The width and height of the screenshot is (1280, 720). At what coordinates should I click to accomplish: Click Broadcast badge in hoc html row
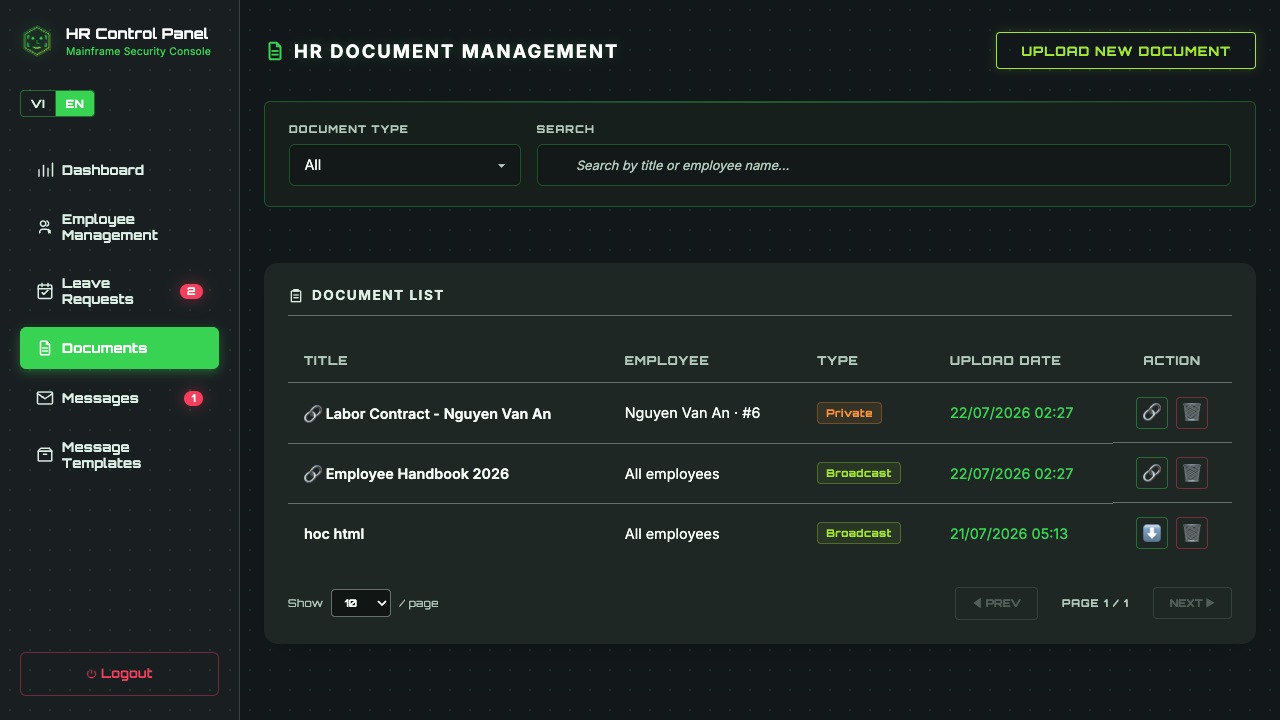pyautogui.click(x=859, y=533)
